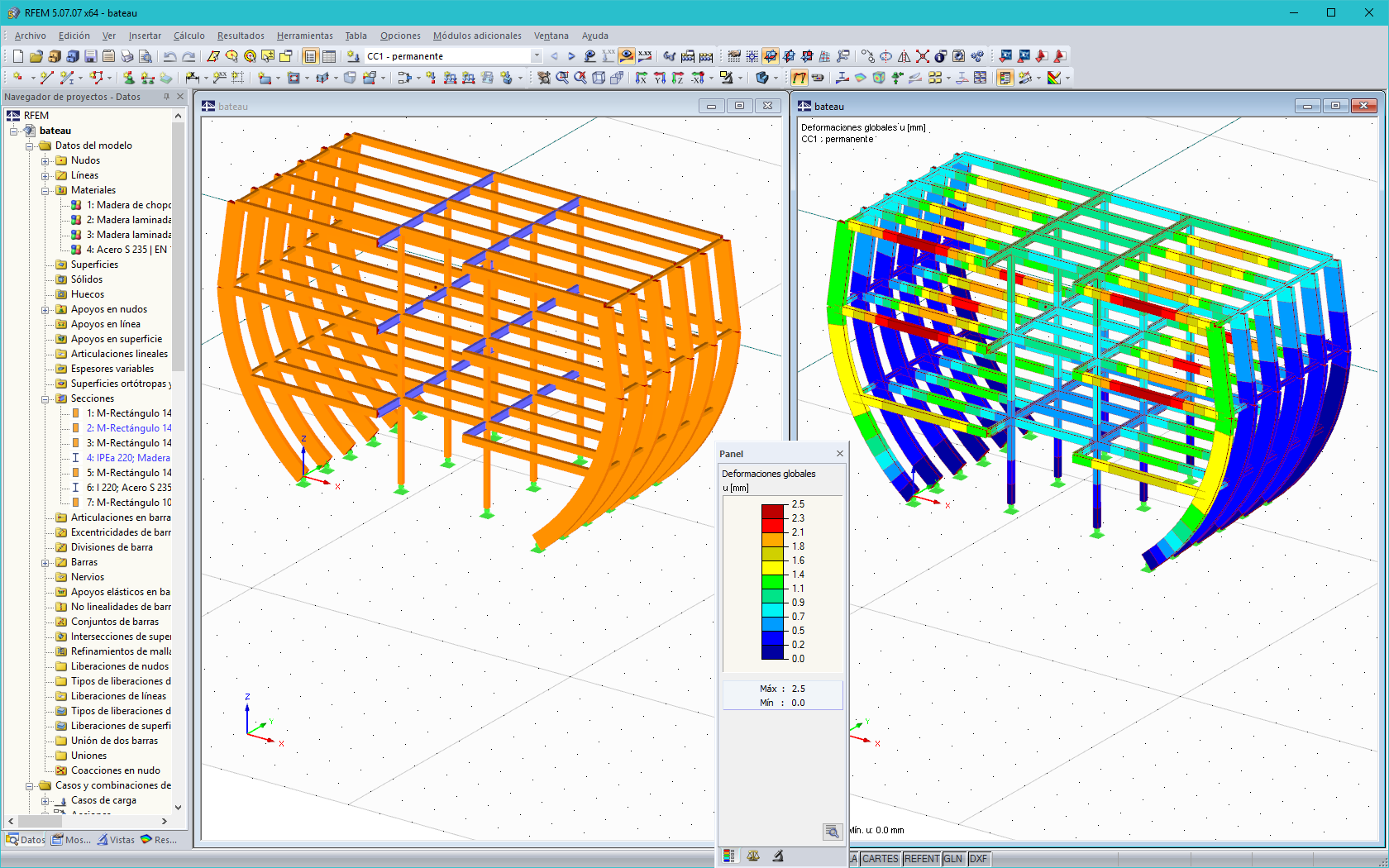This screenshot has width=1389, height=868.
Task: Toggle the project navigator display
Action: [311, 56]
